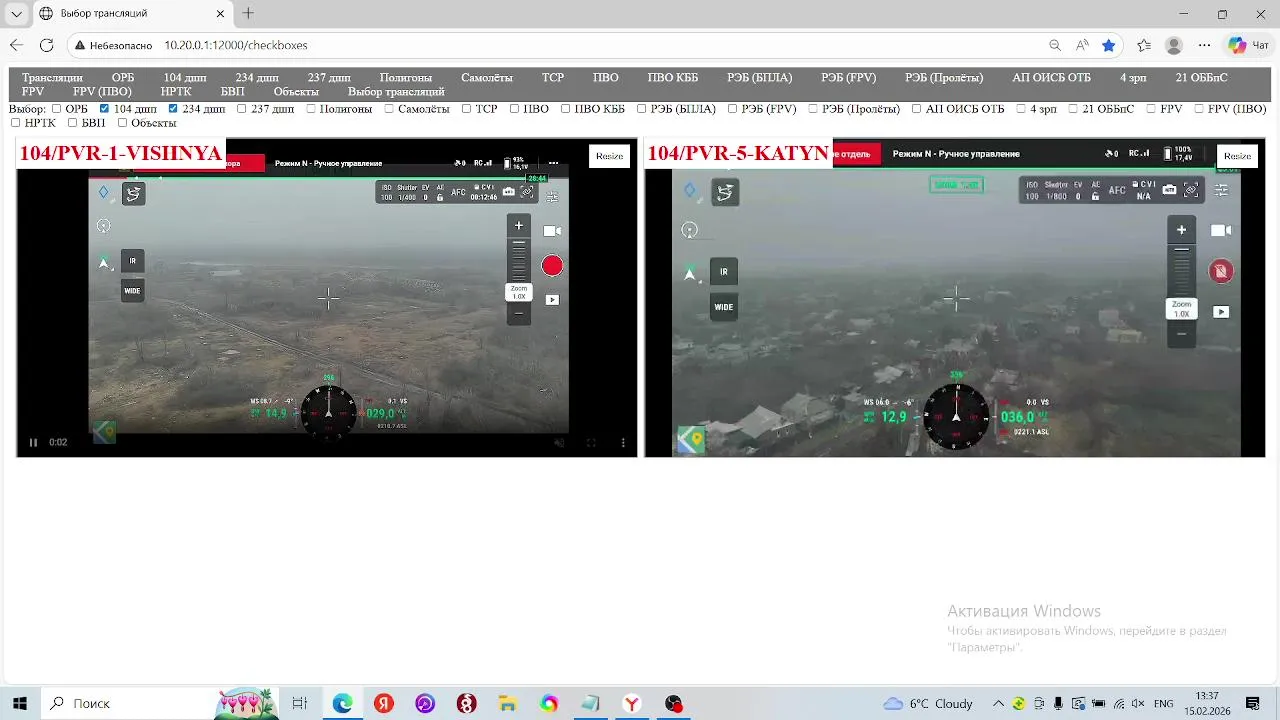Screen dimensions: 1280x720
Task: Click the blue favorites star icon
Action: pyautogui.click(x=1109, y=45)
